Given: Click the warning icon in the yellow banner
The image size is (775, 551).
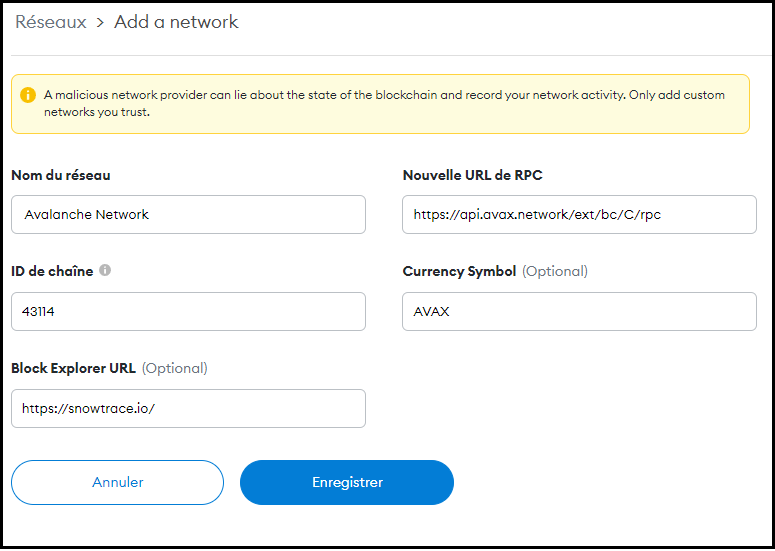Looking at the screenshot, I should pos(28,95).
